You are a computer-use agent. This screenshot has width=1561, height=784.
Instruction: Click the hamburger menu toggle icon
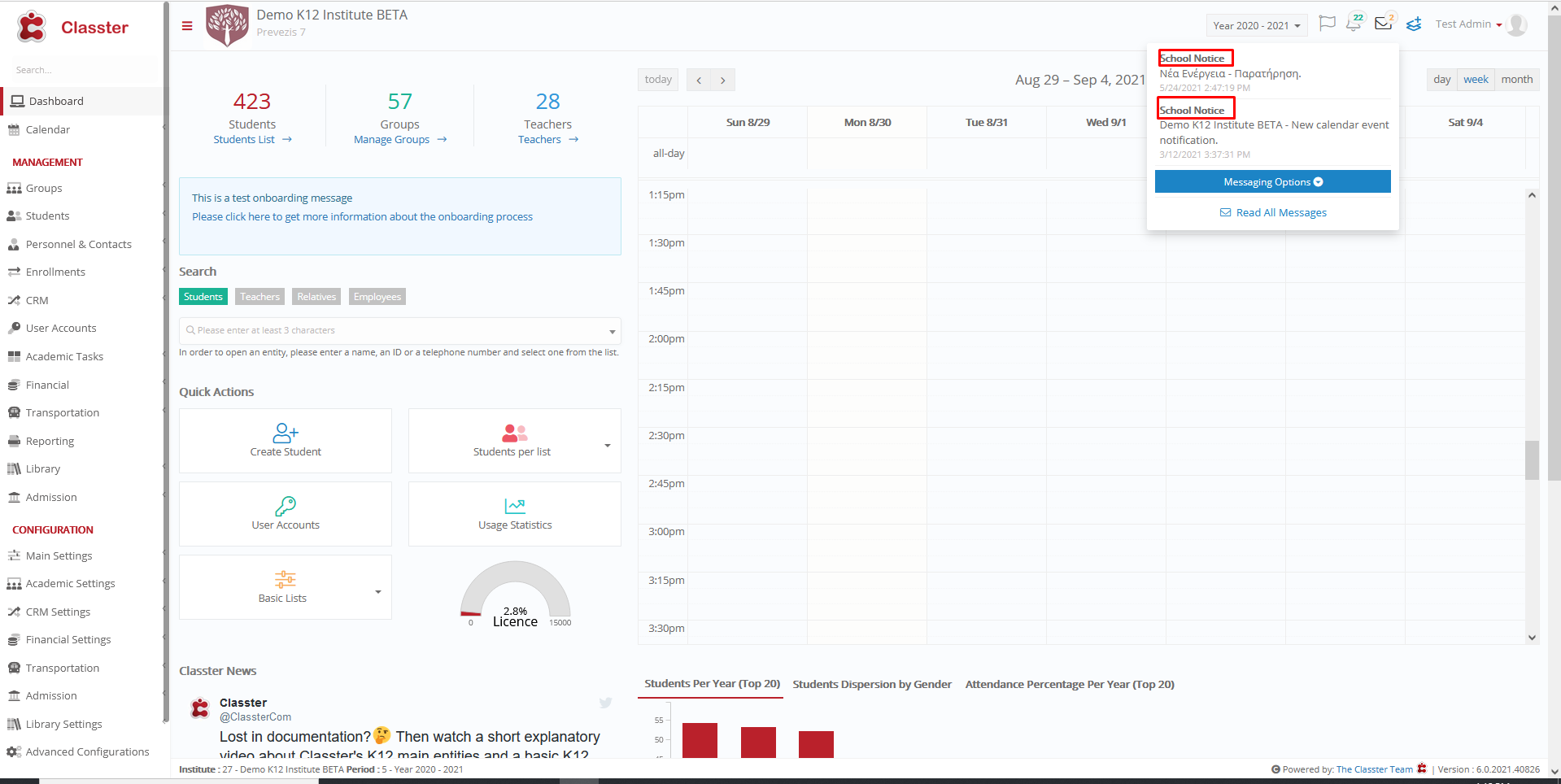coord(187,26)
